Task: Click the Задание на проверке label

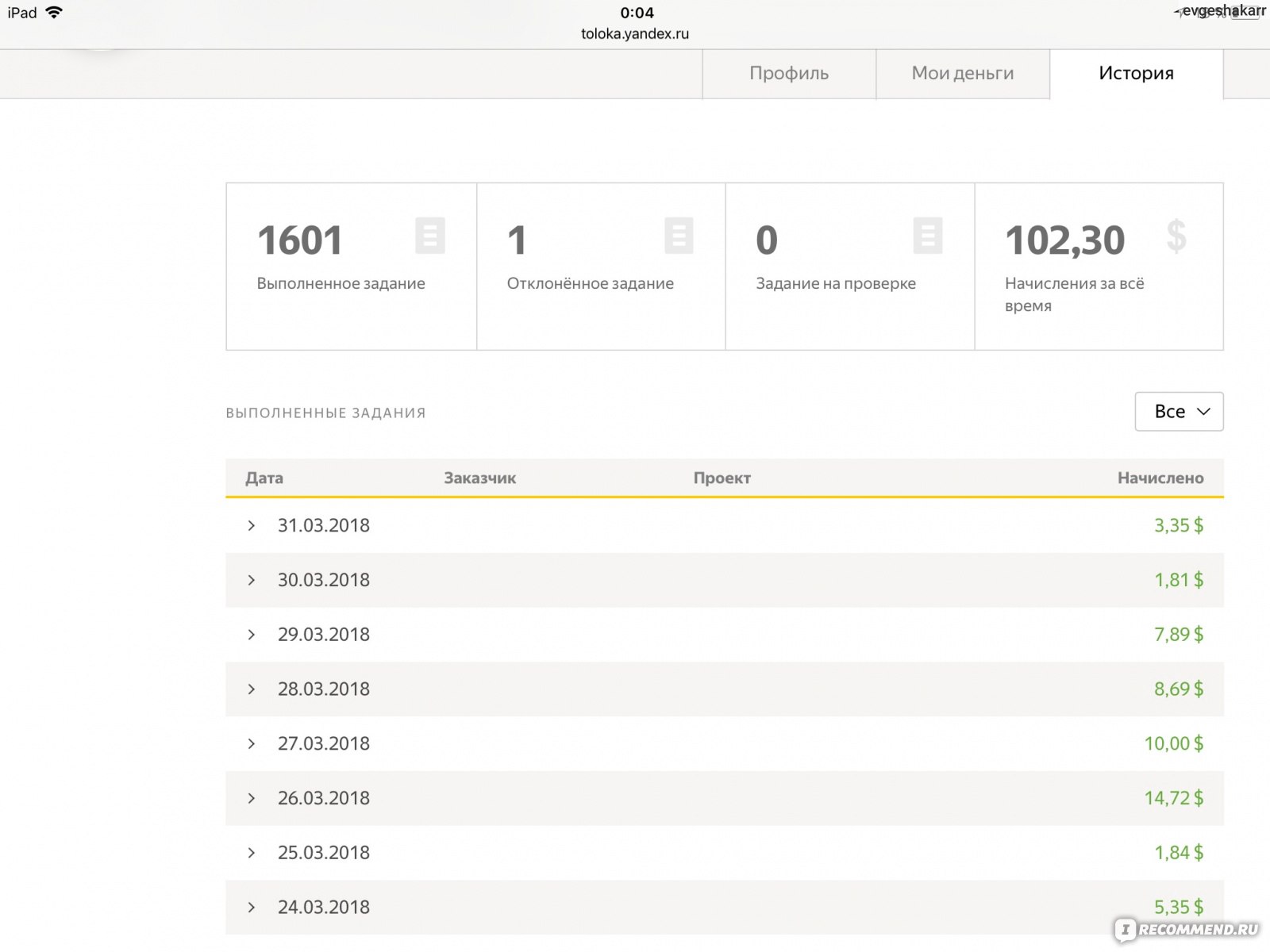Action: [836, 283]
